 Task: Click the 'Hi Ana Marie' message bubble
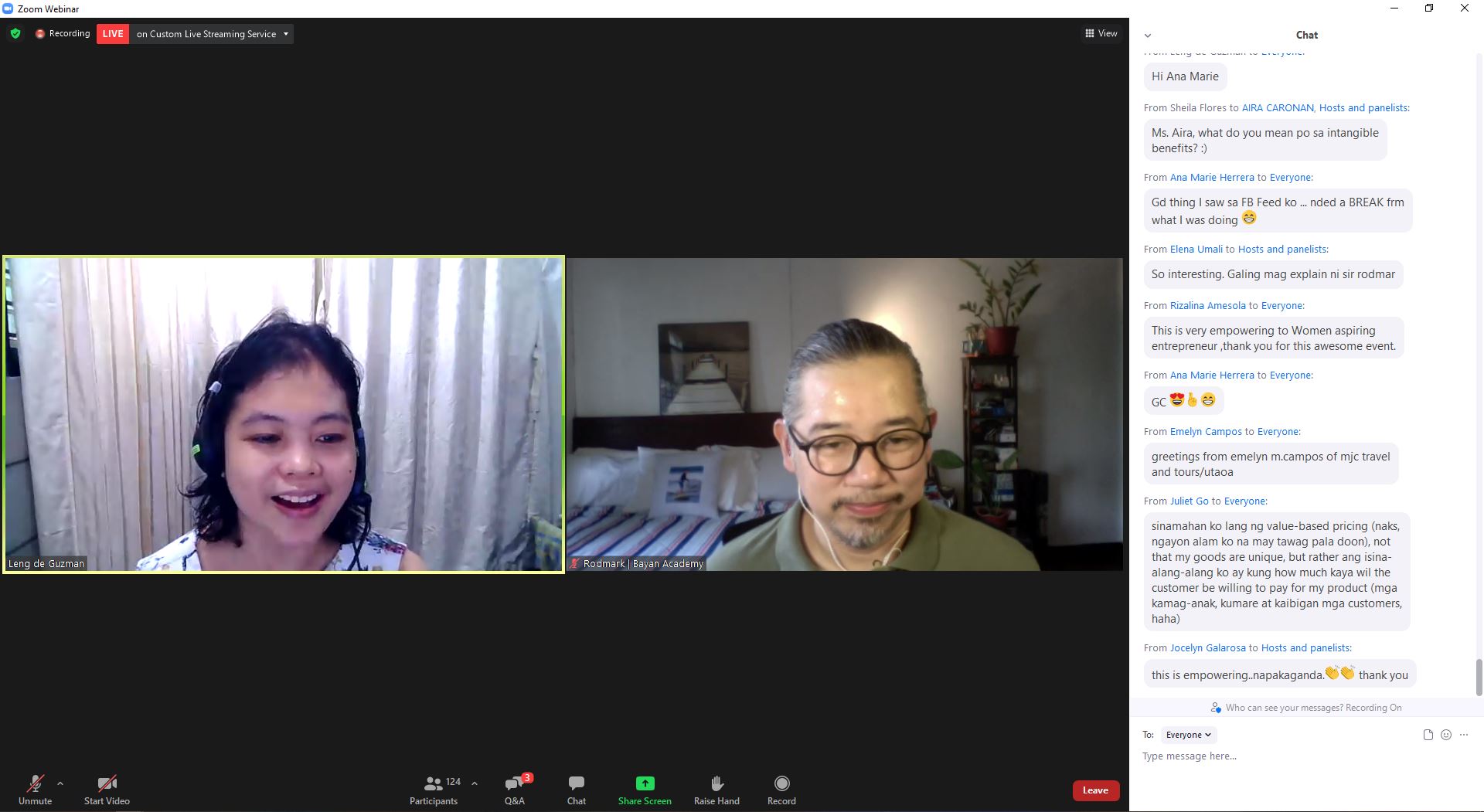click(x=1185, y=76)
